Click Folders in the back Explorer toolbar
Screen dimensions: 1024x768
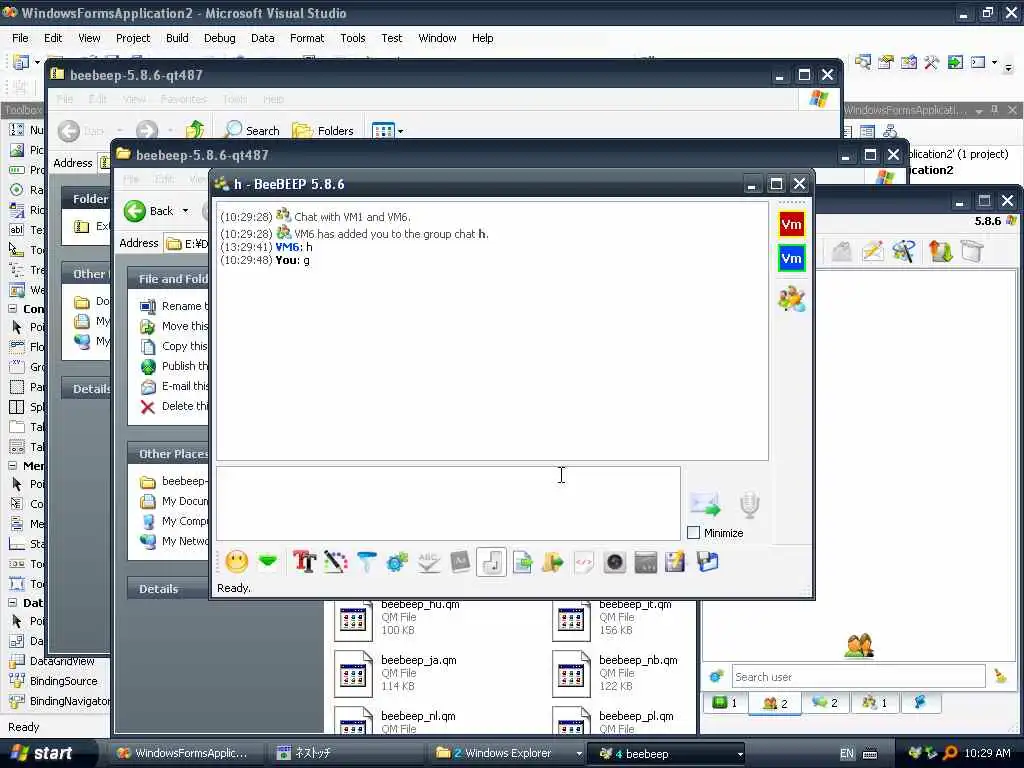(323, 131)
